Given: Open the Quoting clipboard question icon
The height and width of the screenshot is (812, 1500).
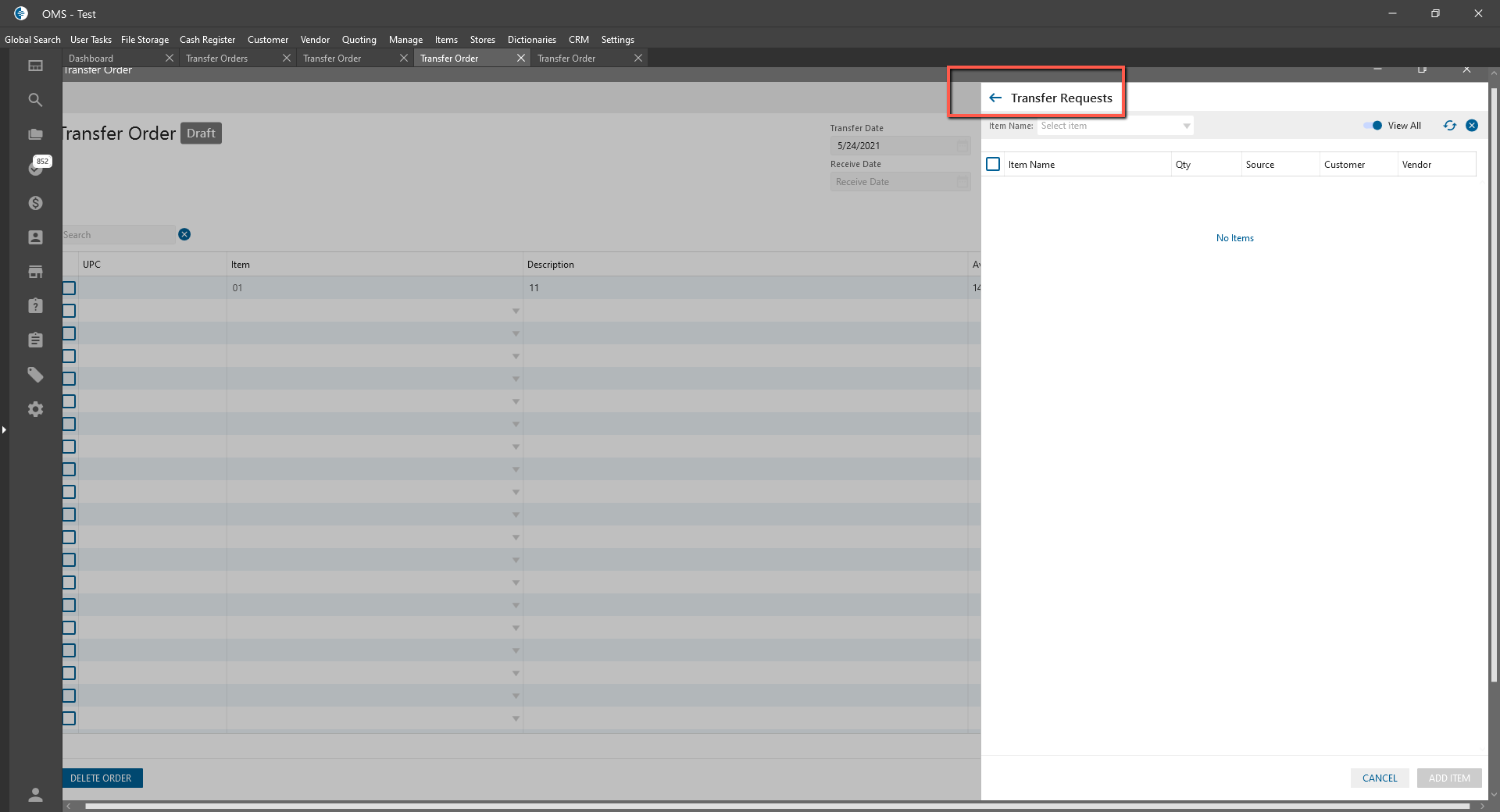Looking at the screenshot, I should [x=35, y=306].
